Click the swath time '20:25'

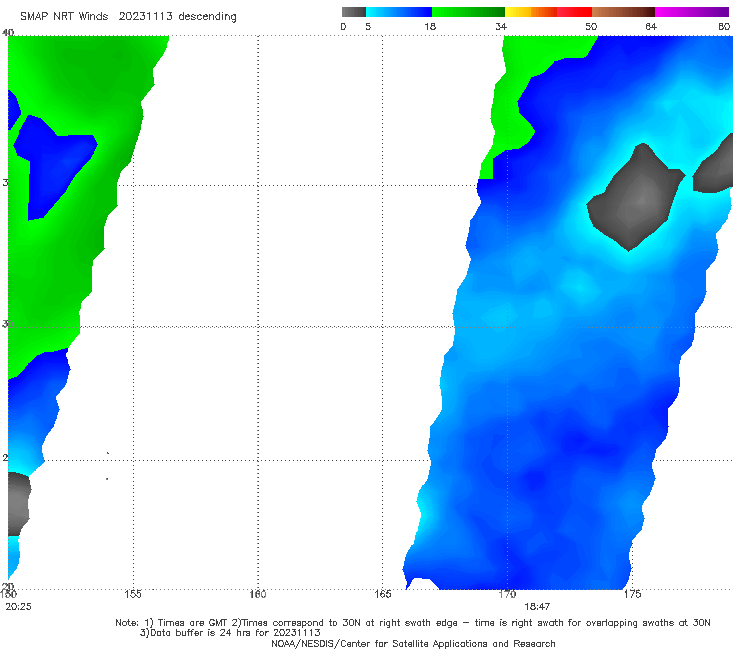click(18, 607)
